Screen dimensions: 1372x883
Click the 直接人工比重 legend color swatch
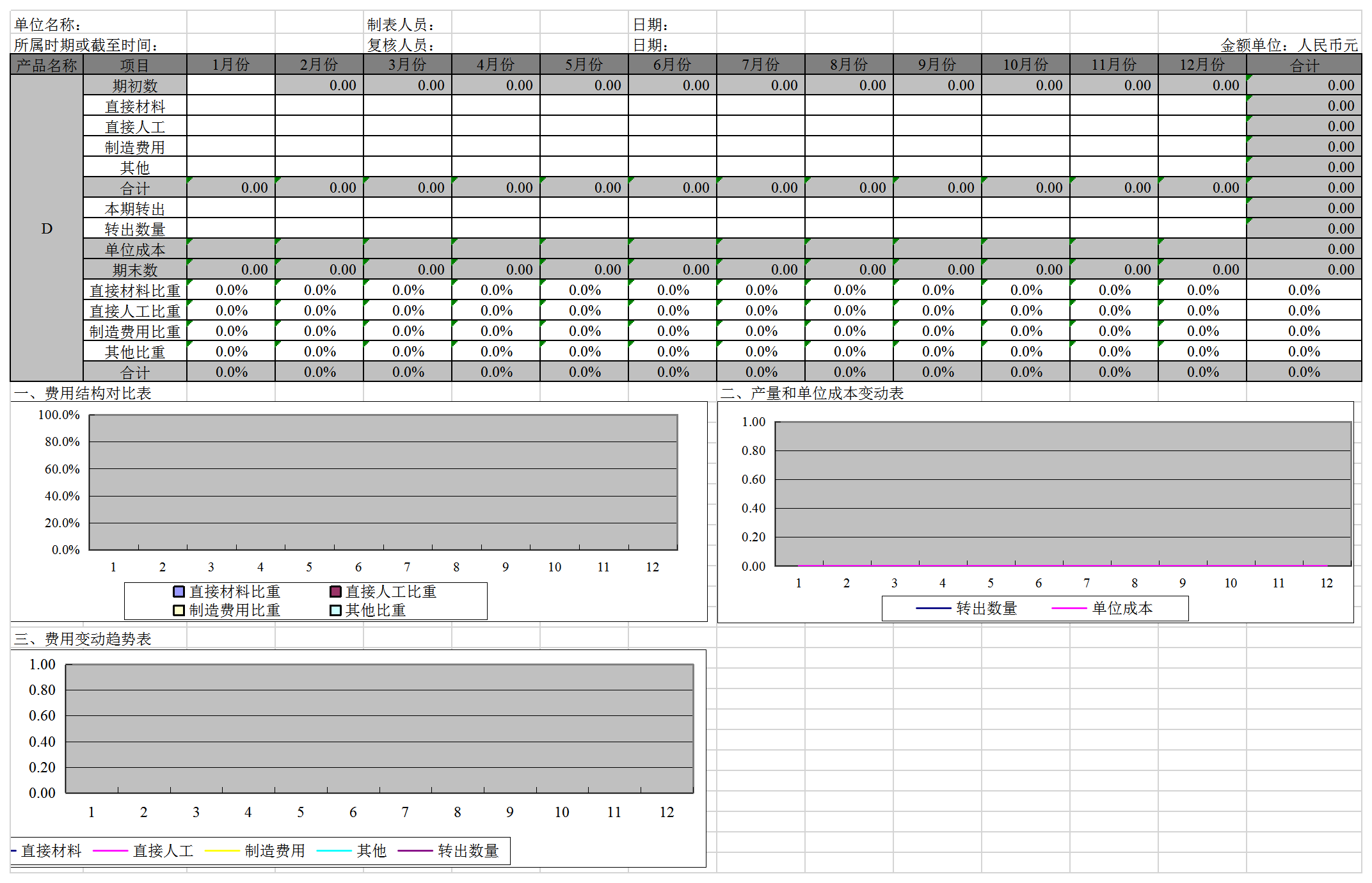335,592
